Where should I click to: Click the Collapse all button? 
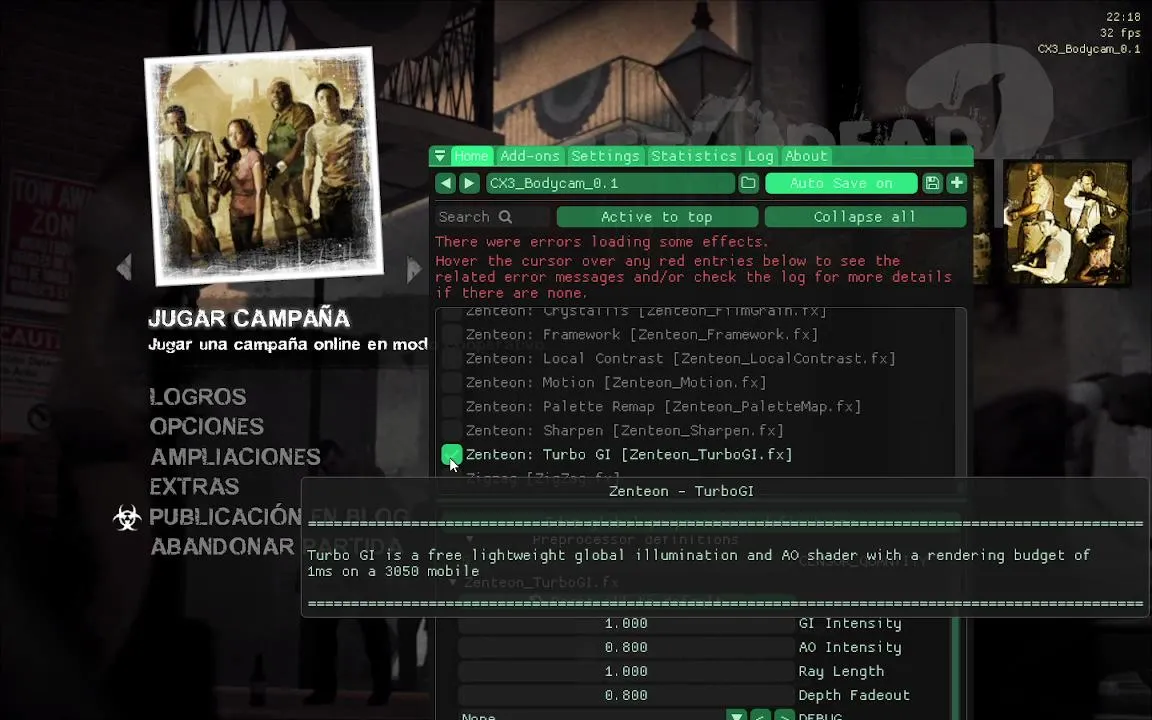tap(865, 217)
